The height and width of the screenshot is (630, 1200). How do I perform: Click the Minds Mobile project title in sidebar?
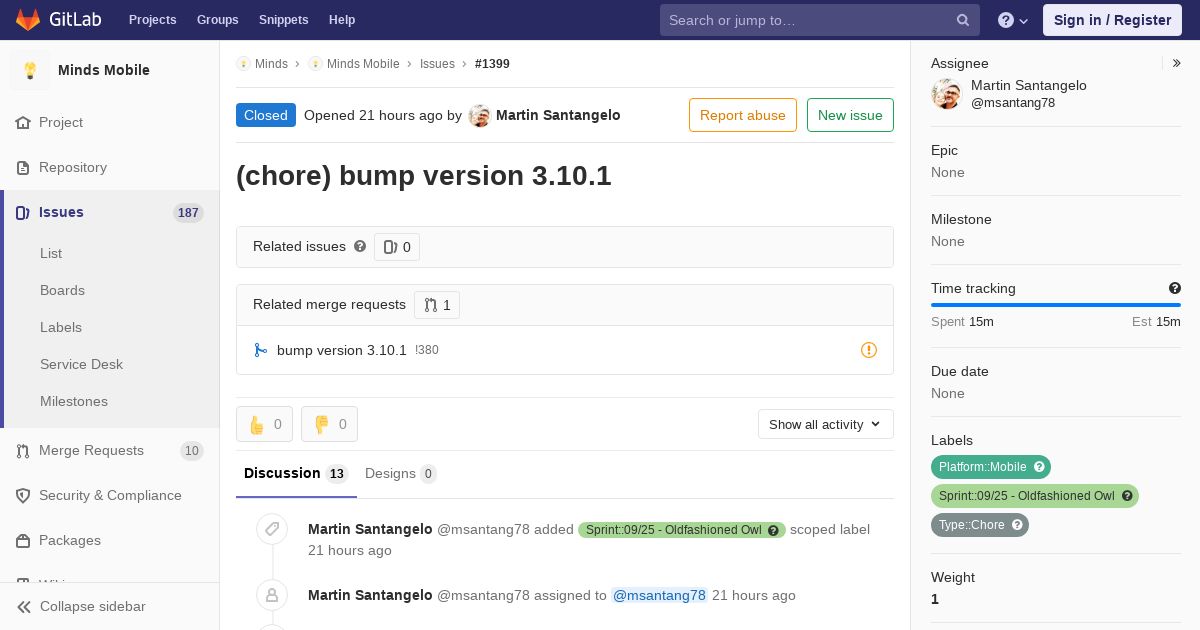click(x=104, y=70)
